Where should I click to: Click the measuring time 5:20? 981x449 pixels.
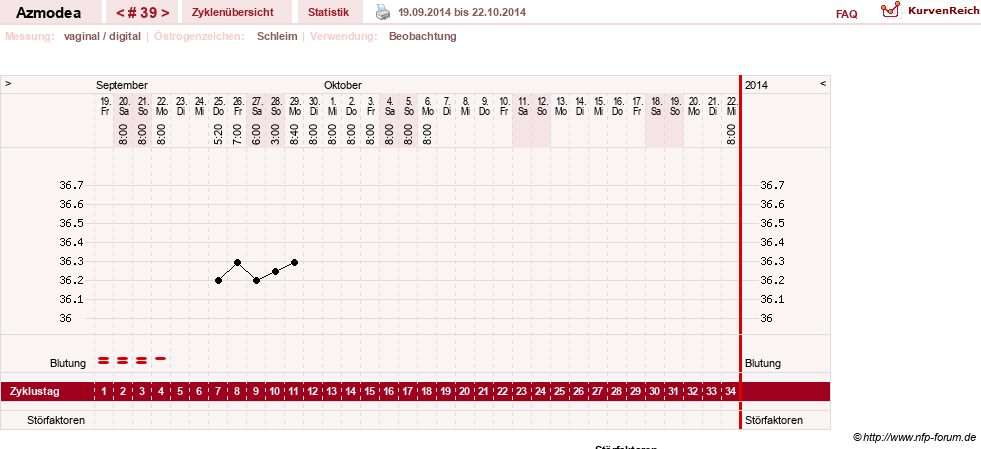(218, 134)
